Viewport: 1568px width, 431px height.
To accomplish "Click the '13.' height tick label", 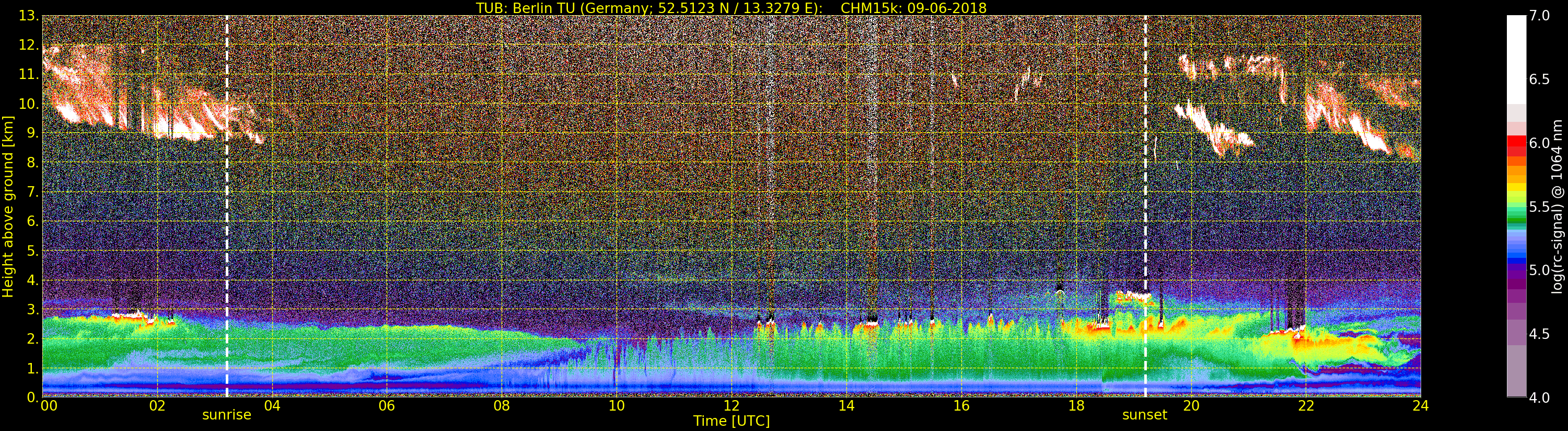I will click(29, 16).
